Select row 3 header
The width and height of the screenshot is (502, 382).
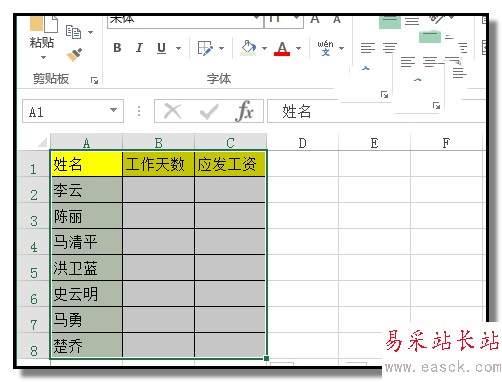(33, 216)
